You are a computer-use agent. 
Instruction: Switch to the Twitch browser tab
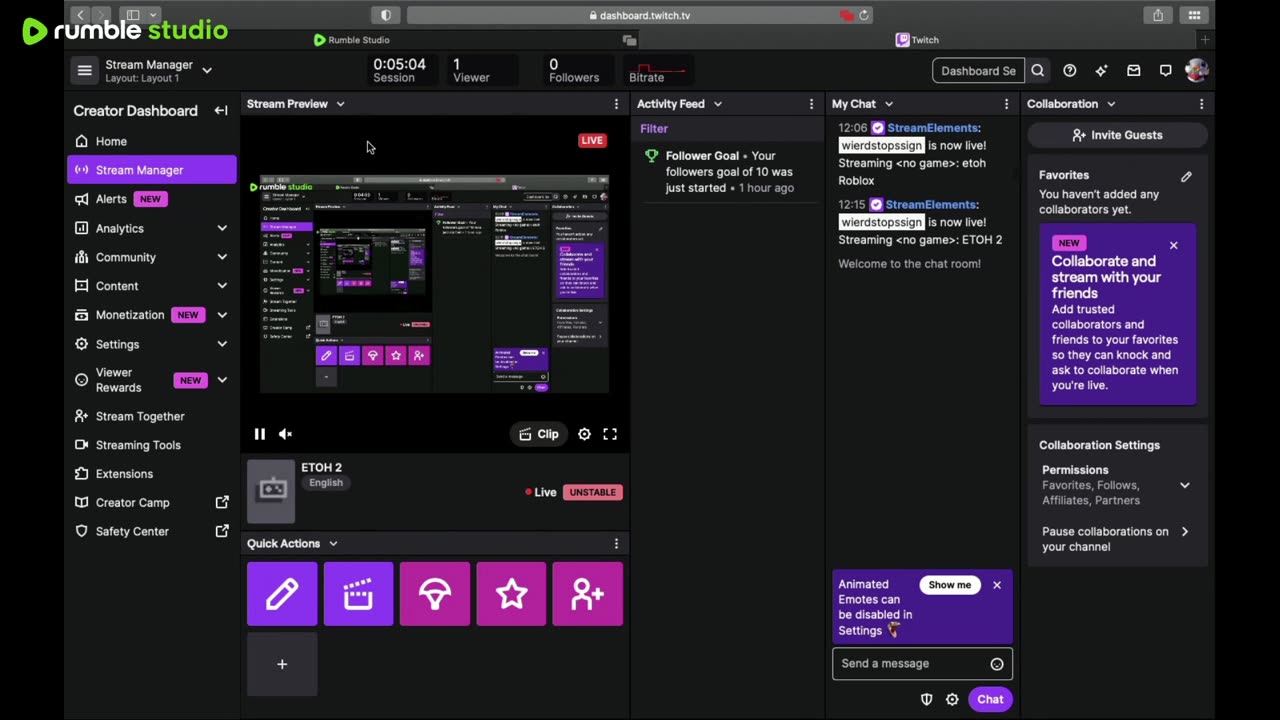point(917,40)
